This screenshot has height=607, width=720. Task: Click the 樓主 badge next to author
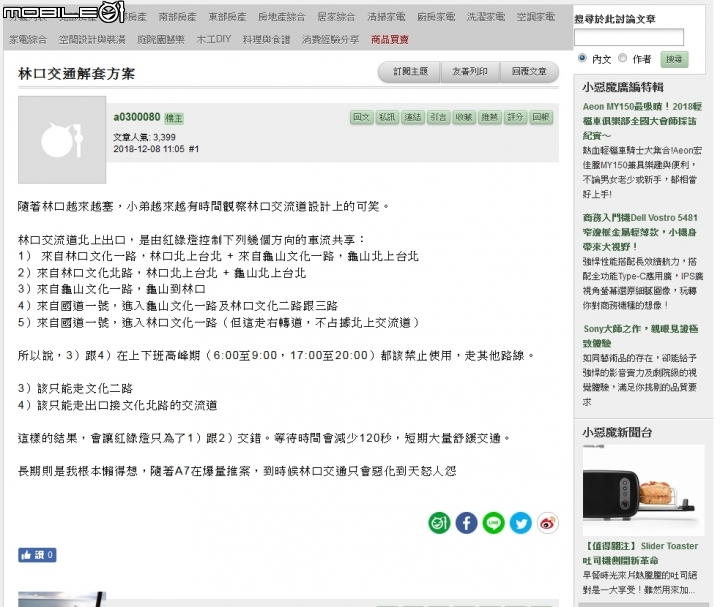pos(174,118)
